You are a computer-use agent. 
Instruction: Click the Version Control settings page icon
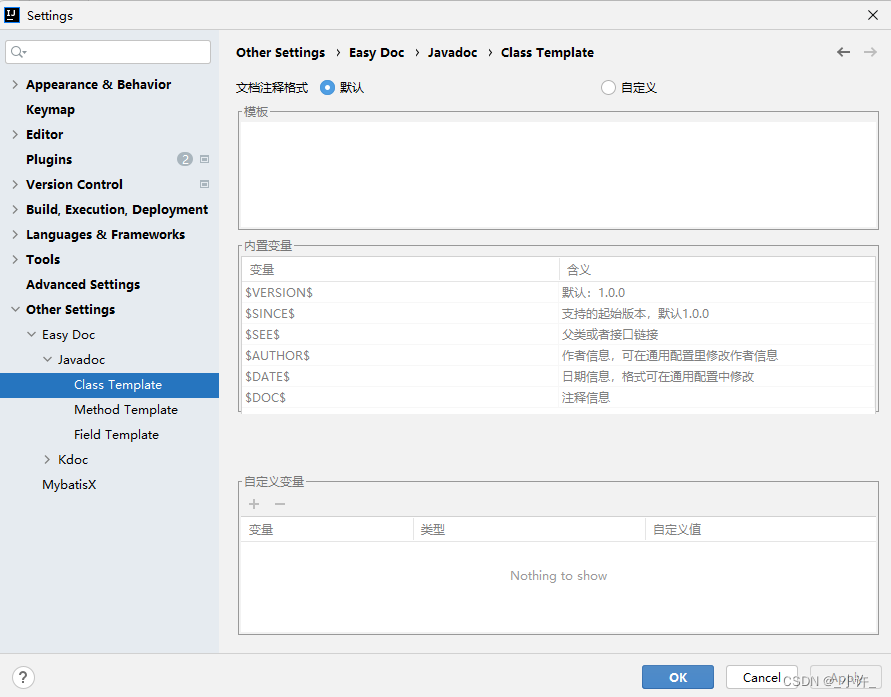click(204, 184)
